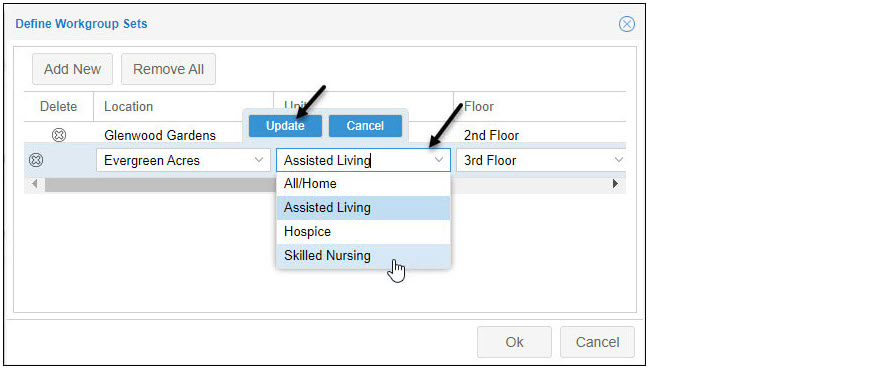This screenshot has height=369, width=876.
Task: Click the Location column header
Action: coord(128,106)
